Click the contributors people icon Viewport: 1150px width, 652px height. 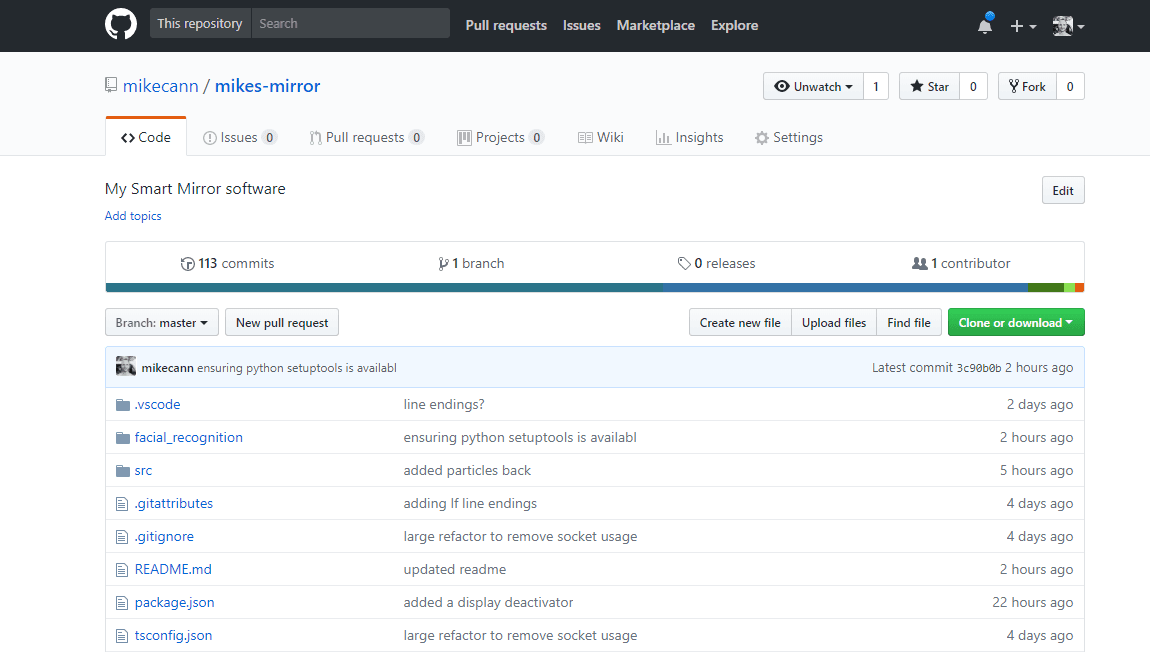coord(919,264)
